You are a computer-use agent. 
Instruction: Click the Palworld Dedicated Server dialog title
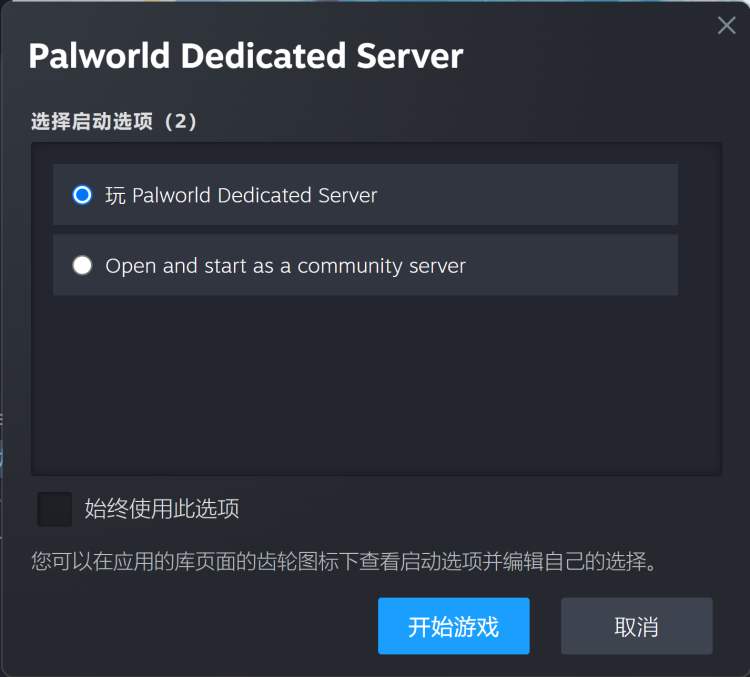click(246, 56)
